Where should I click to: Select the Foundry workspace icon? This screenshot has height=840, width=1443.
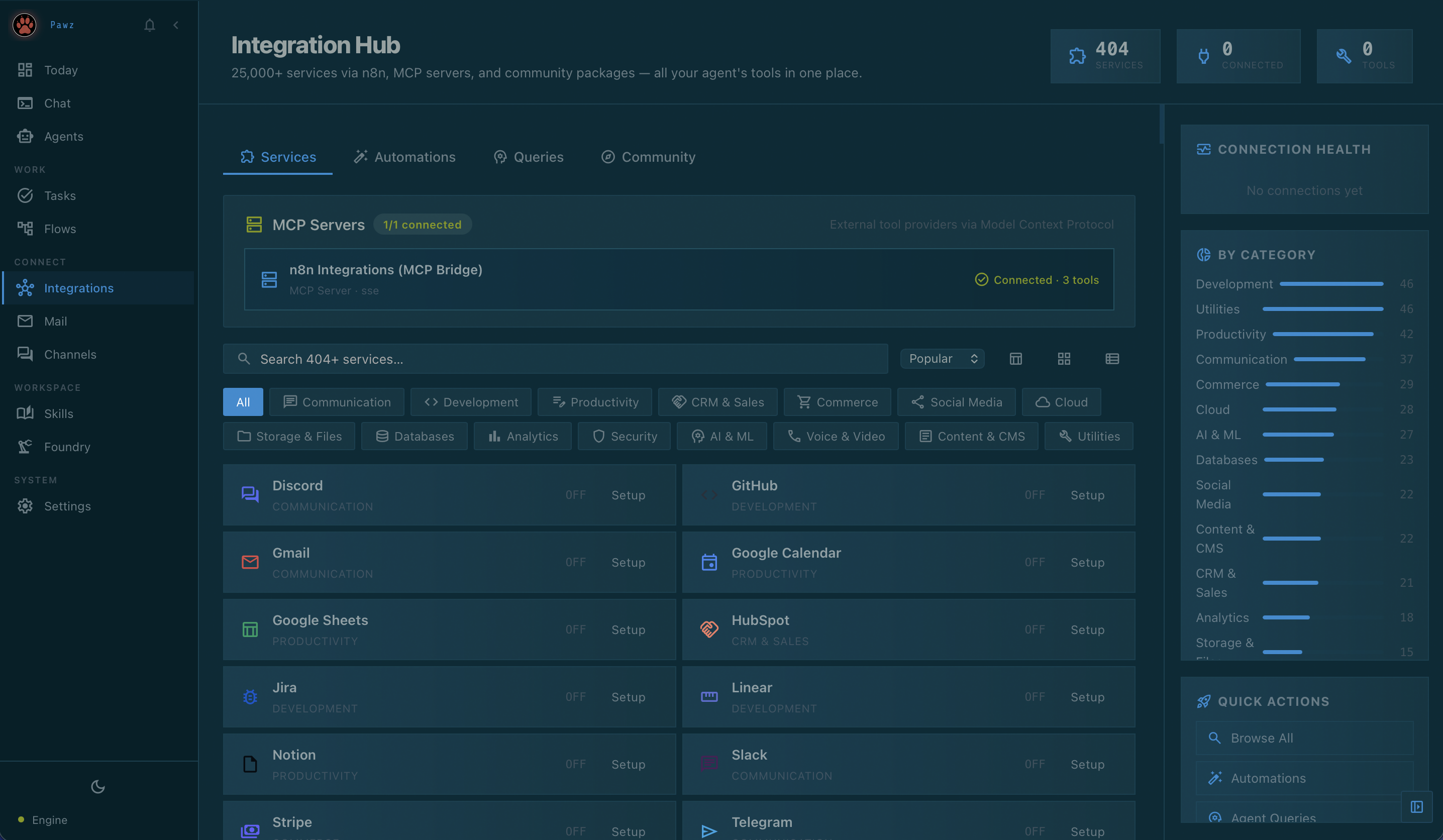point(25,447)
